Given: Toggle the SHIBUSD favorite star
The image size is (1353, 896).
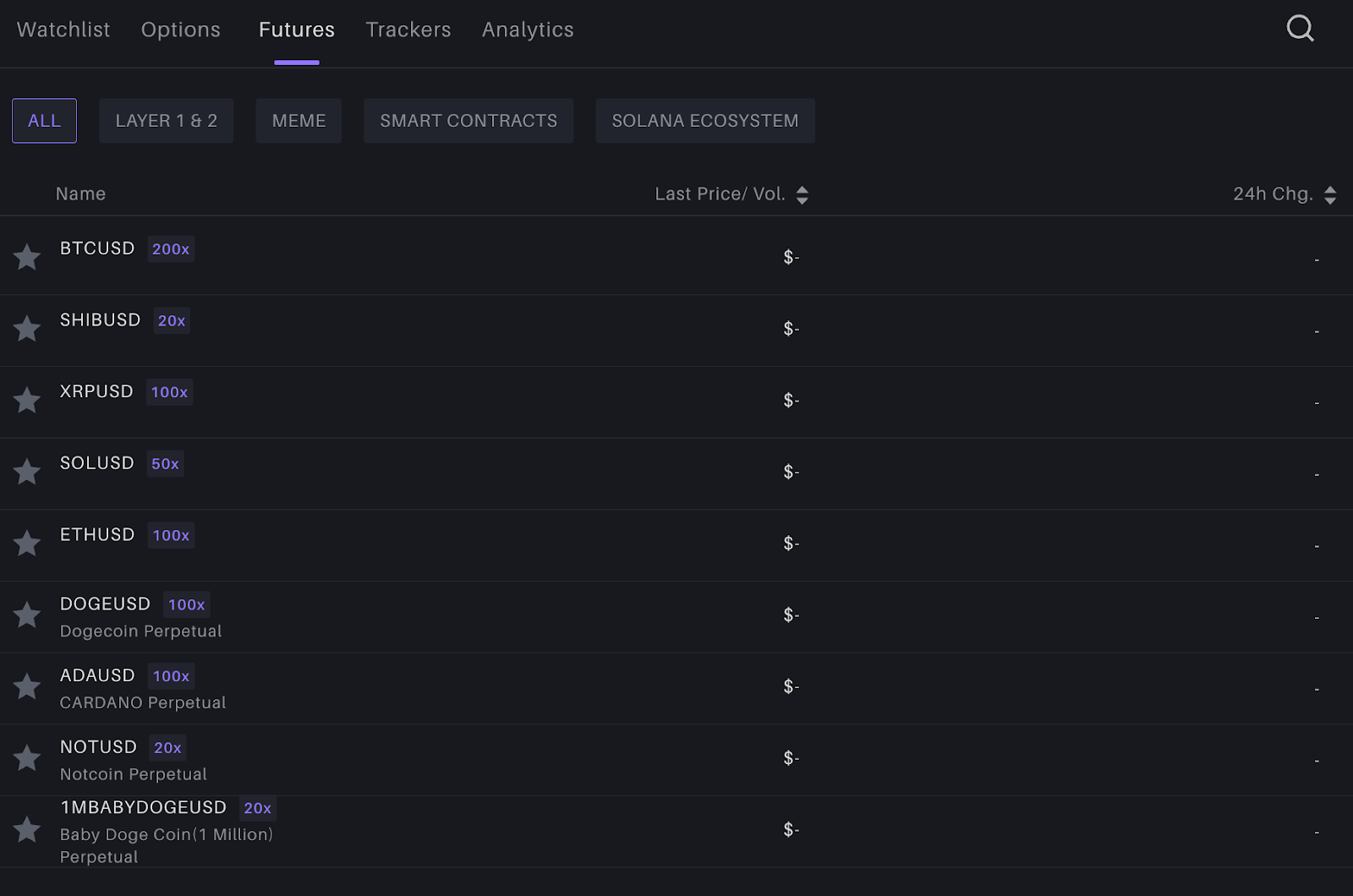Looking at the screenshot, I should point(27,329).
